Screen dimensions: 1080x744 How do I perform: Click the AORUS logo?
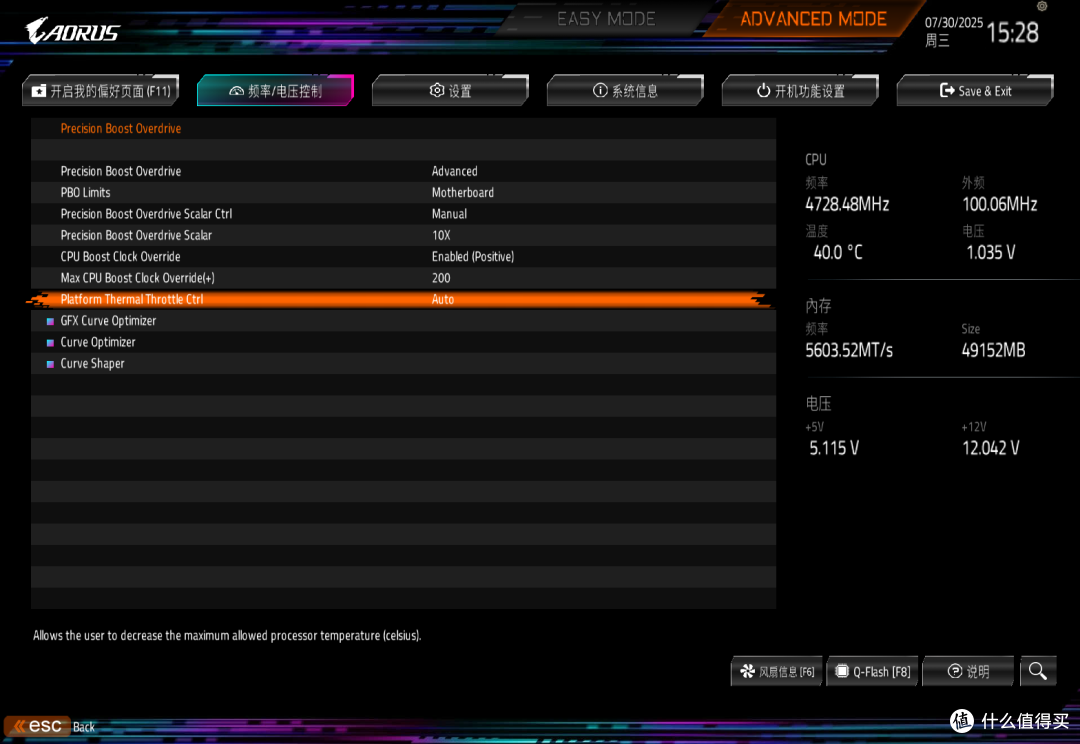tap(72, 30)
